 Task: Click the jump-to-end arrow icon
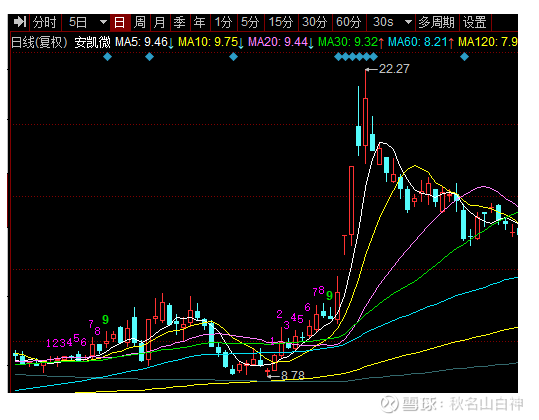pyautogui.click(x=20, y=22)
